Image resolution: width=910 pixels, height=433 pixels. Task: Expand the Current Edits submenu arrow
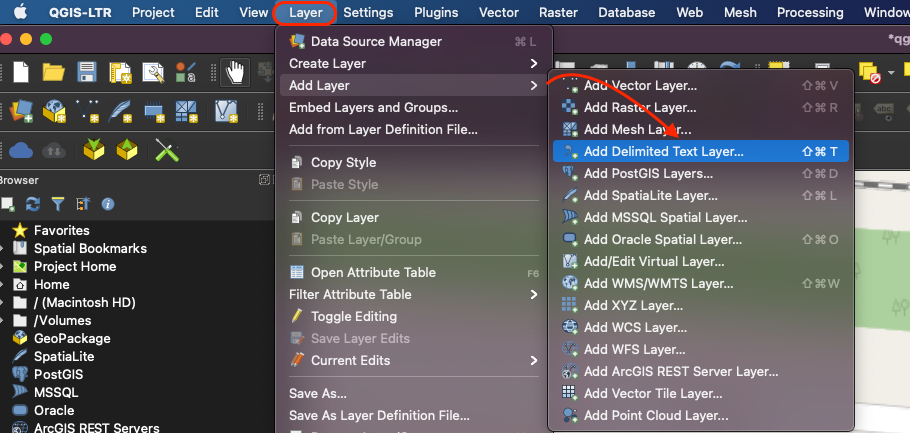pyautogui.click(x=533, y=360)
